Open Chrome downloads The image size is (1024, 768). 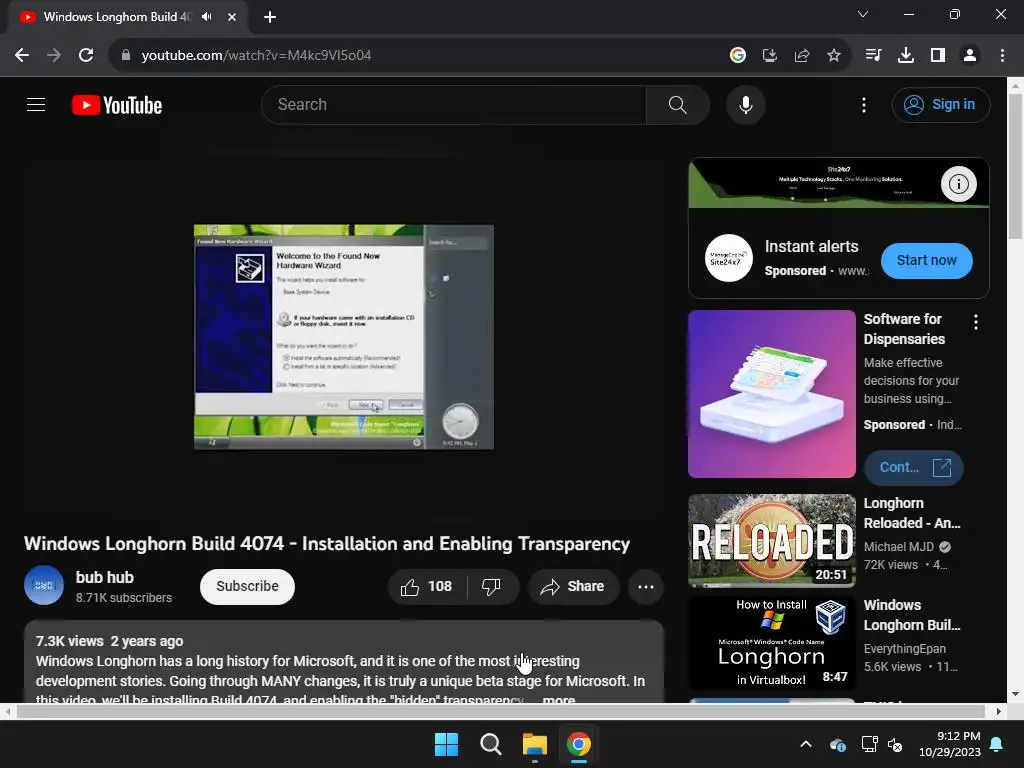pyautogui.click(x=905, y=56)
